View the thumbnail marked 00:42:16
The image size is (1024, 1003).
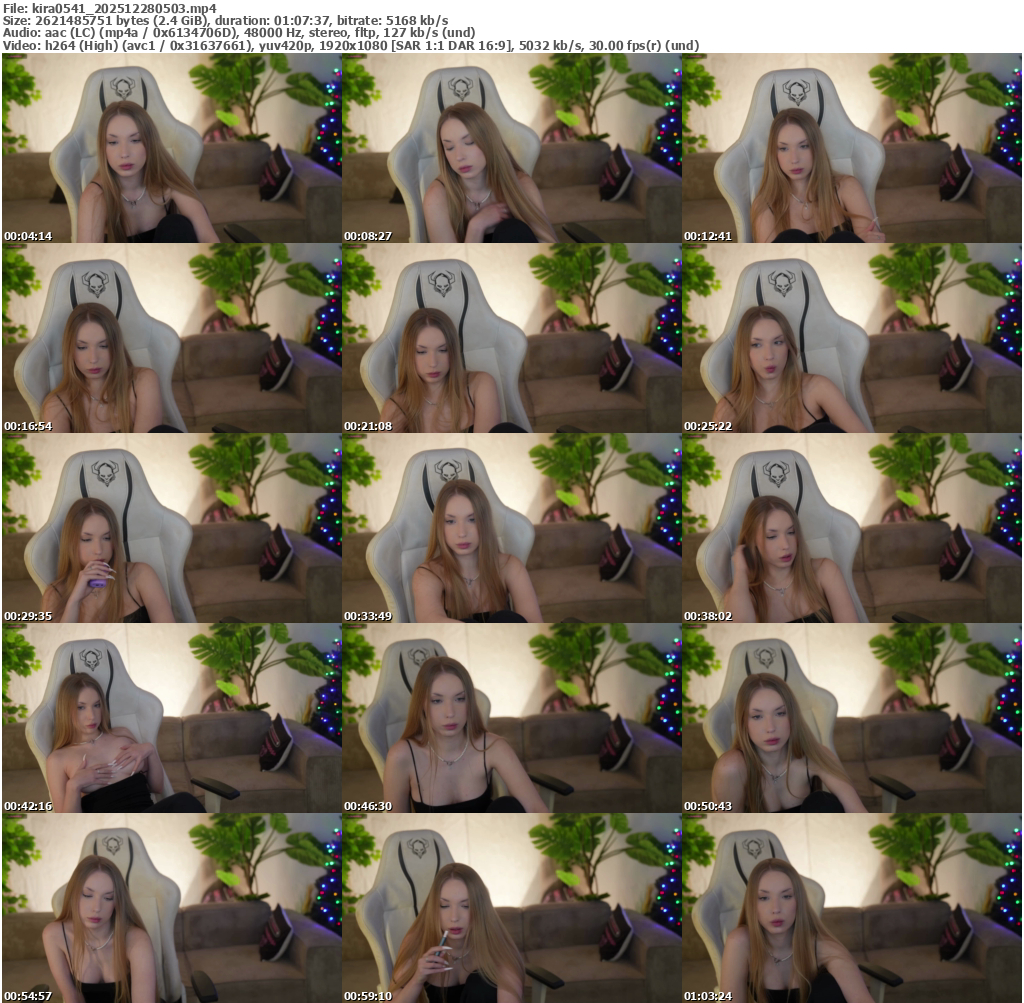pyautogui.click(x=172, y=718)
